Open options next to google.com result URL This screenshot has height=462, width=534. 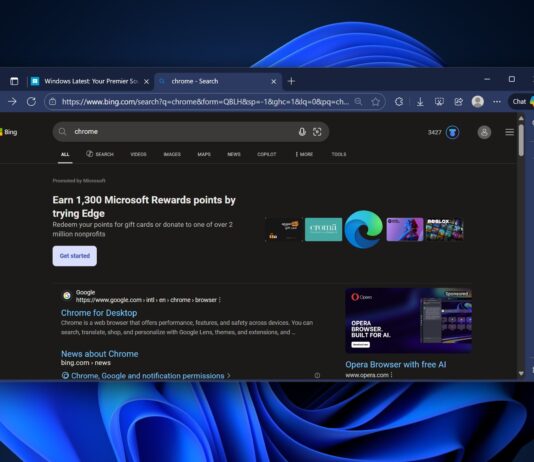click(220, 300)
